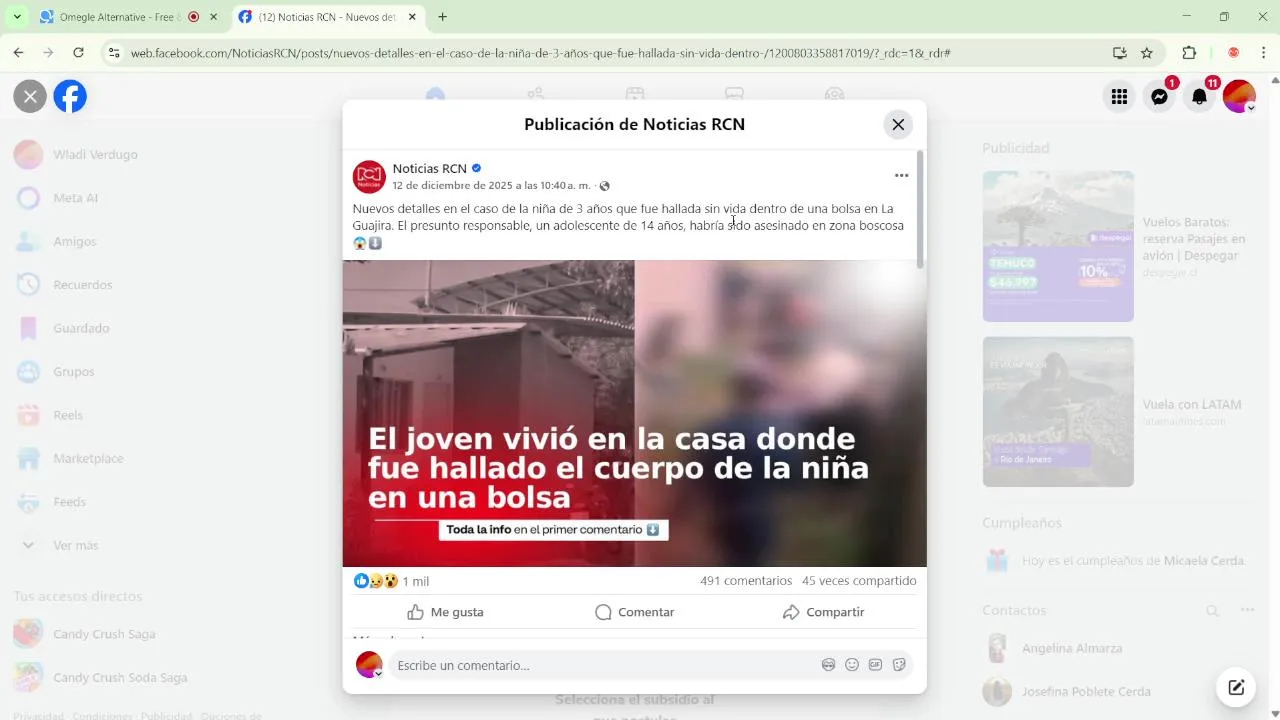The height and width of the screenshot is (720, 1280).
Task: Reload the page
Action: (78, 53)
